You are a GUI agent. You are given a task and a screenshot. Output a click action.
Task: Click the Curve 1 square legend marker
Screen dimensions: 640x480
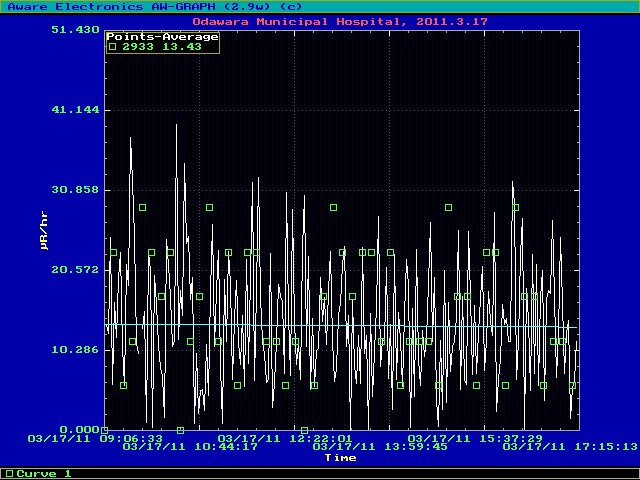(x=9, y=473)
